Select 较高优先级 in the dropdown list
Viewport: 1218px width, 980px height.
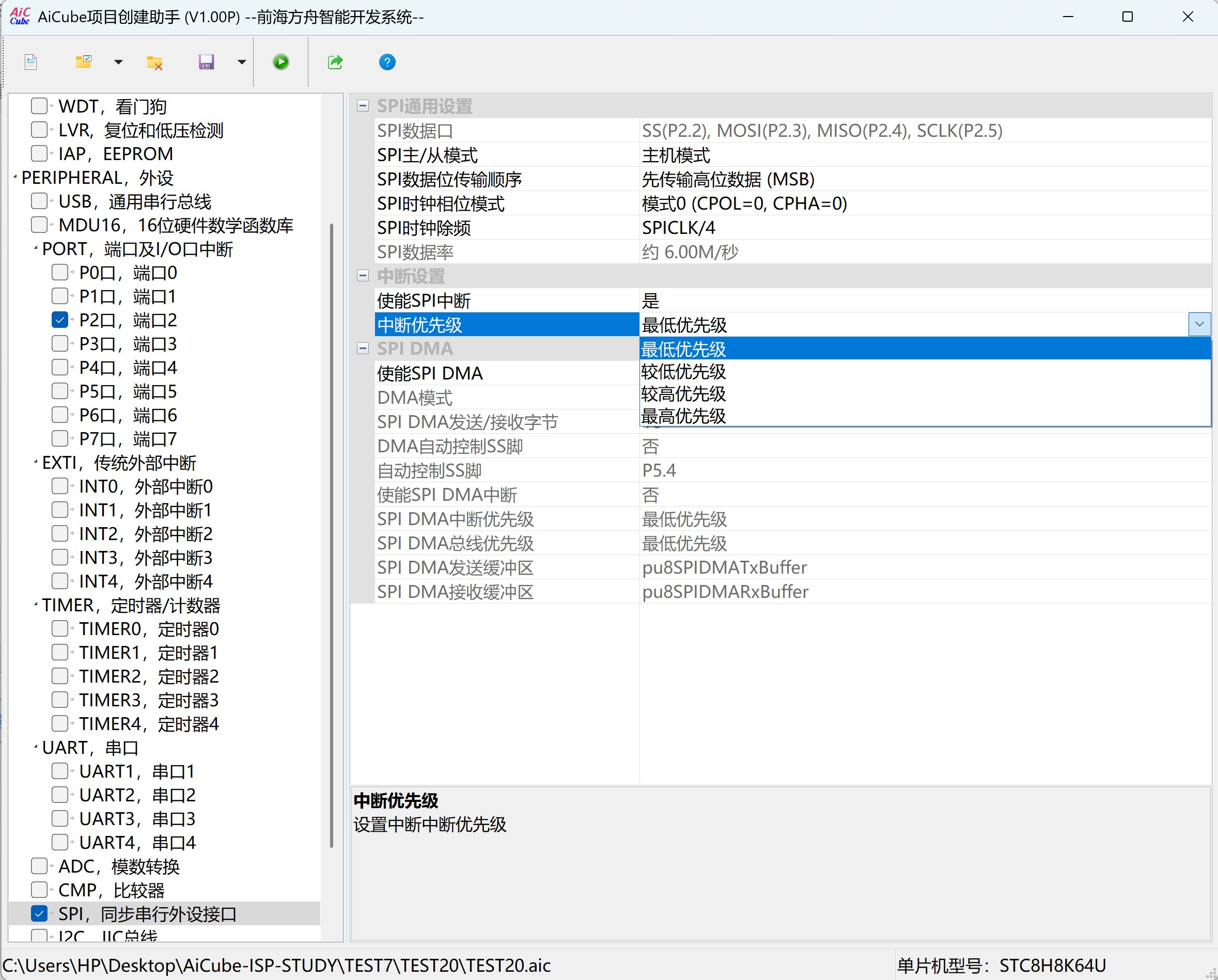tap(925, 393)
